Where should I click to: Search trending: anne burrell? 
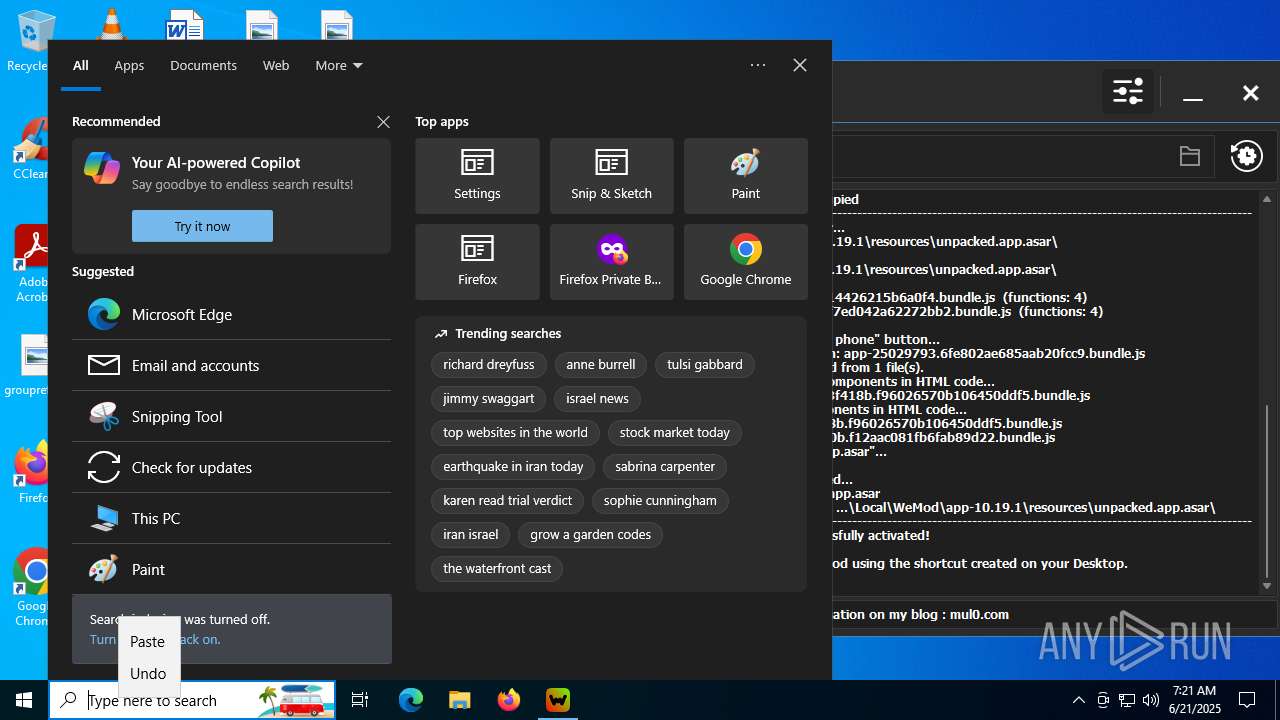[601, 365]
